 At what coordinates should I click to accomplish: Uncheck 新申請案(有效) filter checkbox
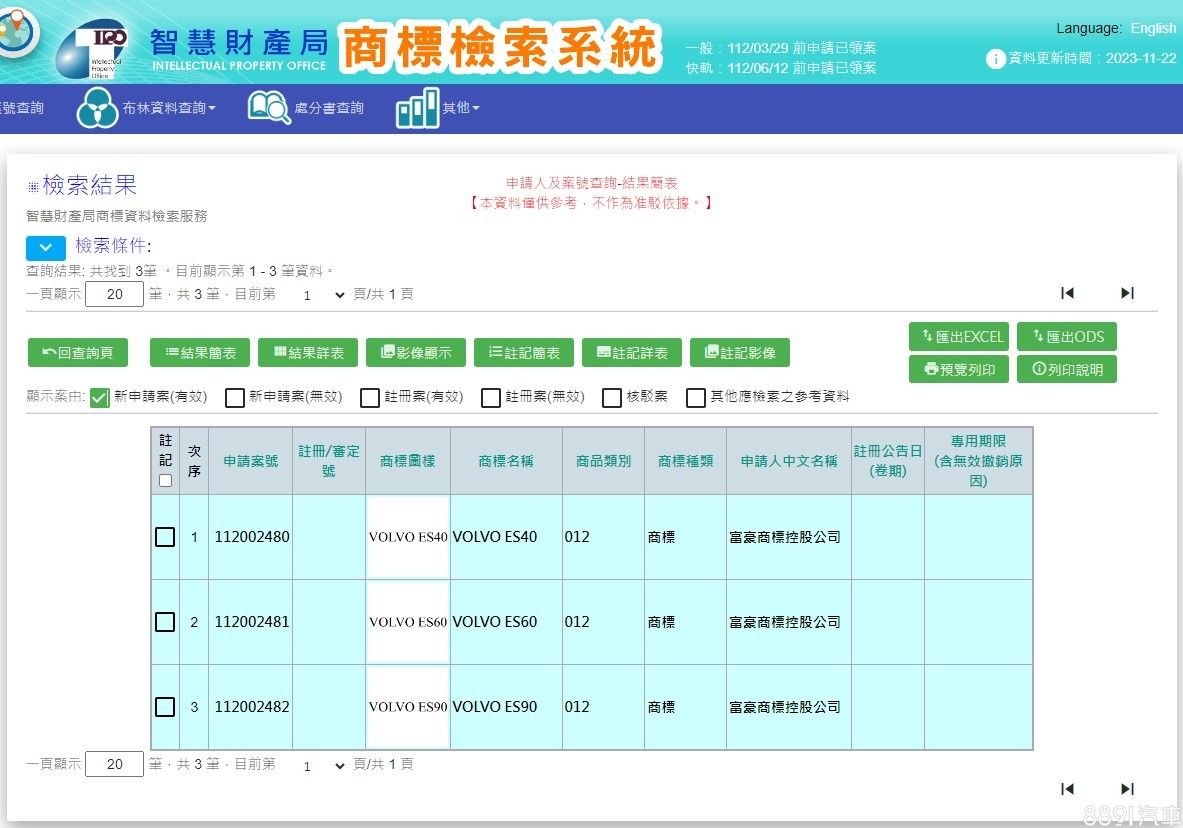pos(100,397)
